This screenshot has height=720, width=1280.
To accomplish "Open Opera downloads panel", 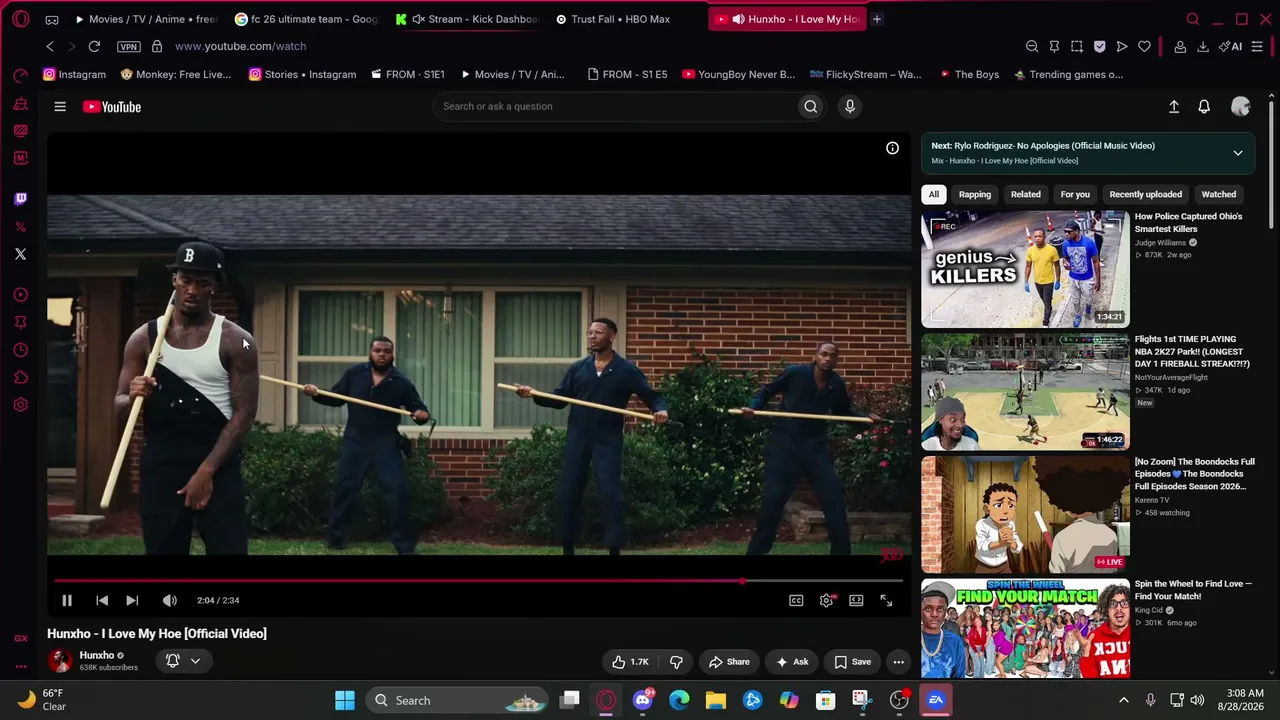I will [x=1203, y=46].
